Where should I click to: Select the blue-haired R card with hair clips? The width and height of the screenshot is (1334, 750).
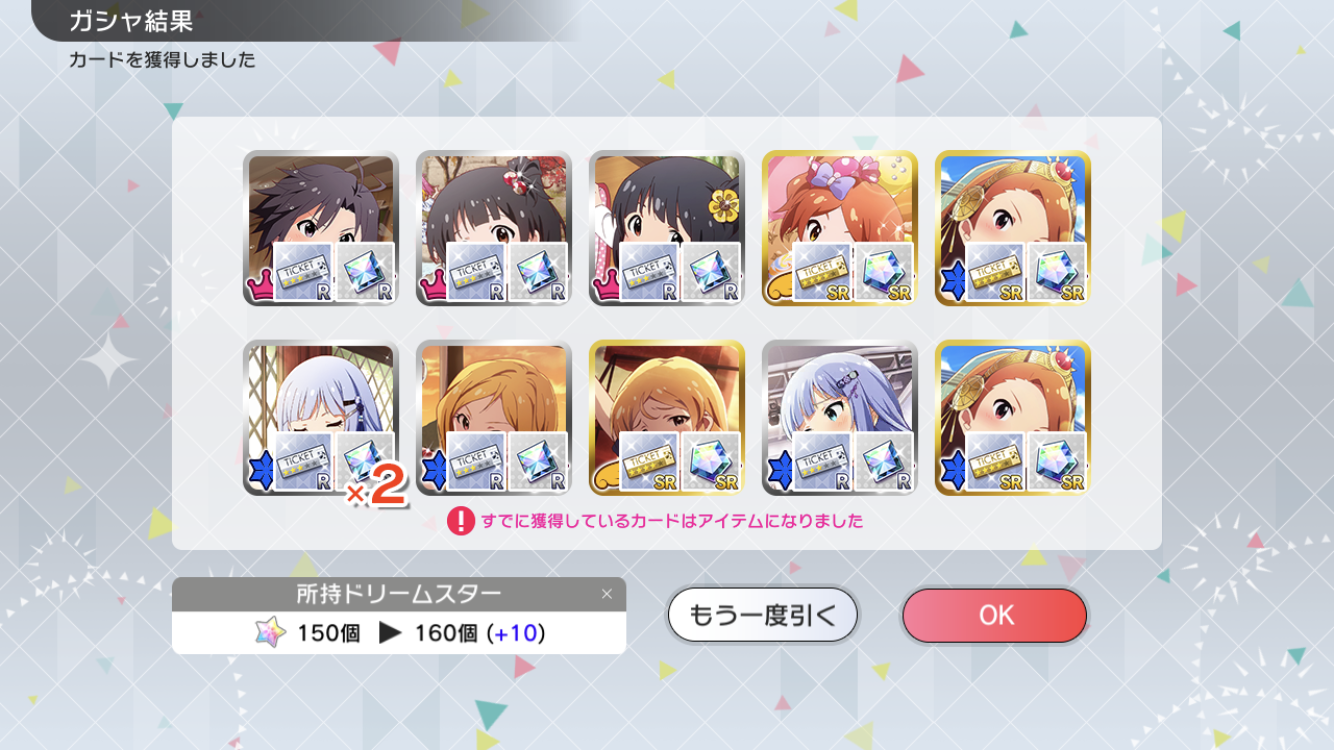point(840,417)
